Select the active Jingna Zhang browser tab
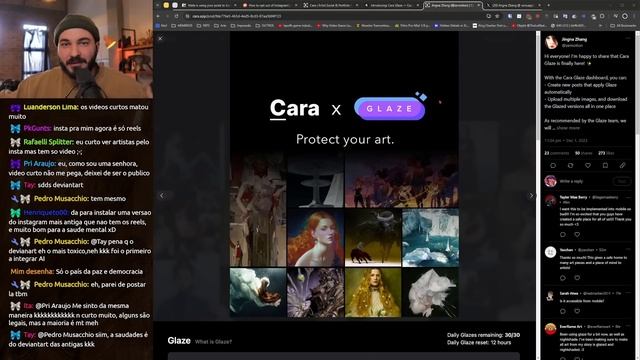The image size is (640, 360). (453, 5)
